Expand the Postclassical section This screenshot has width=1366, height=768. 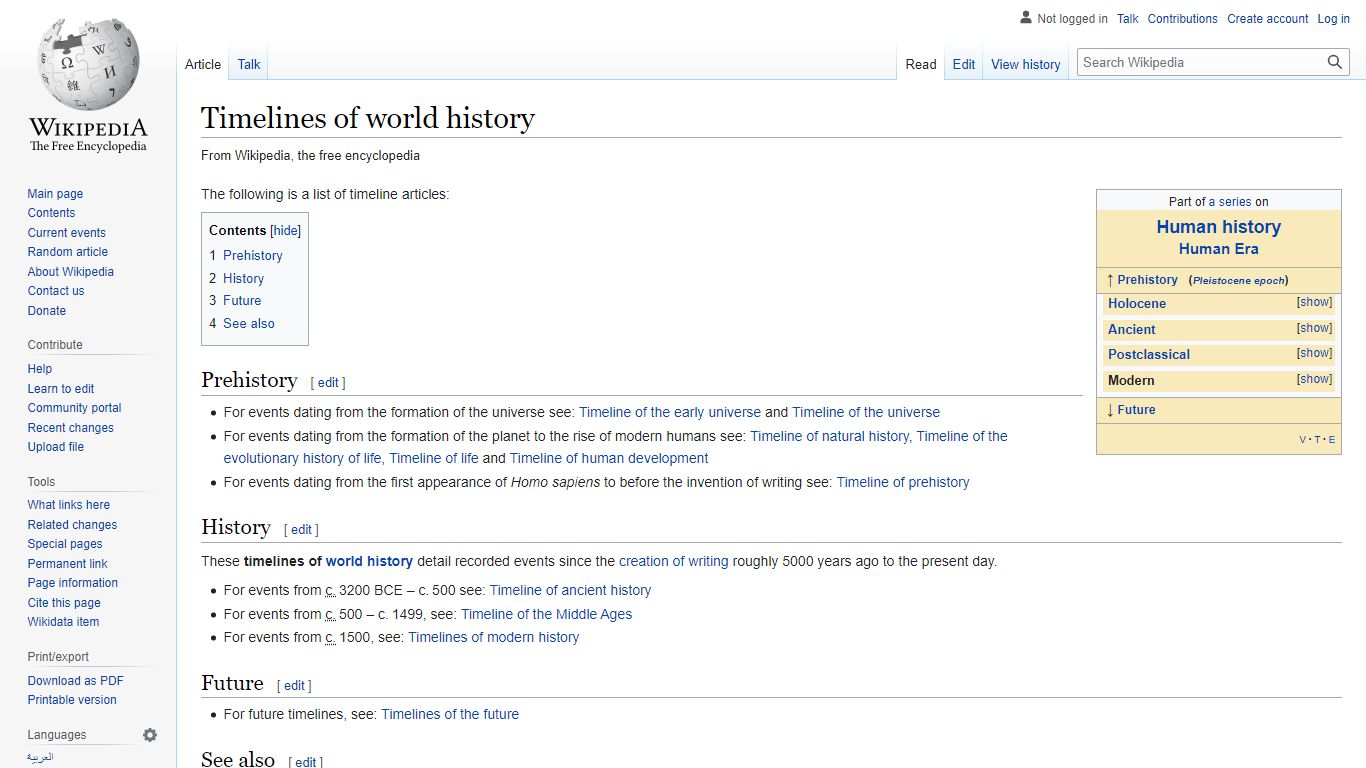tap(1315, 353)
